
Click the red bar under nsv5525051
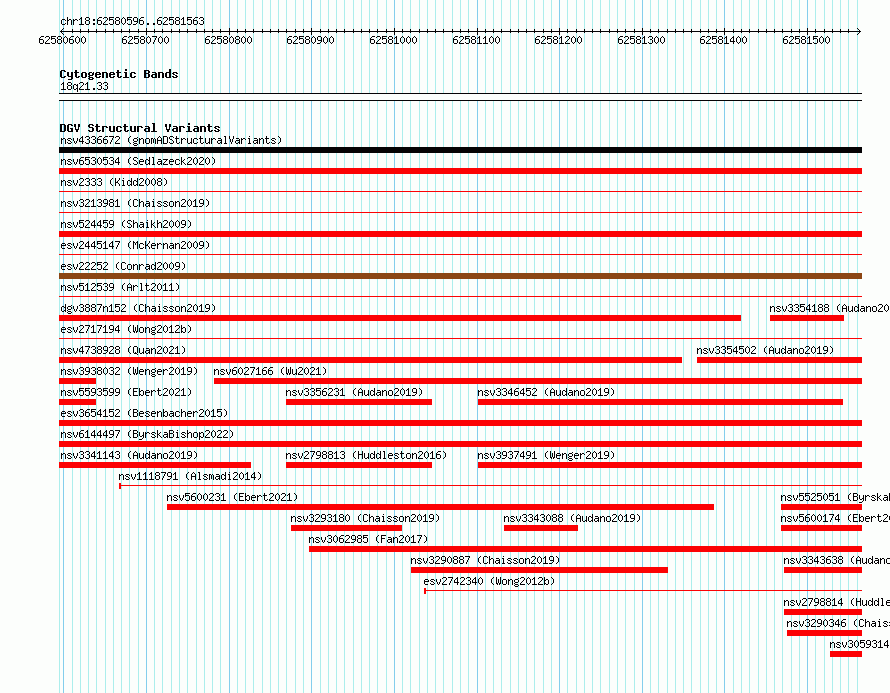tap(821, 507)
